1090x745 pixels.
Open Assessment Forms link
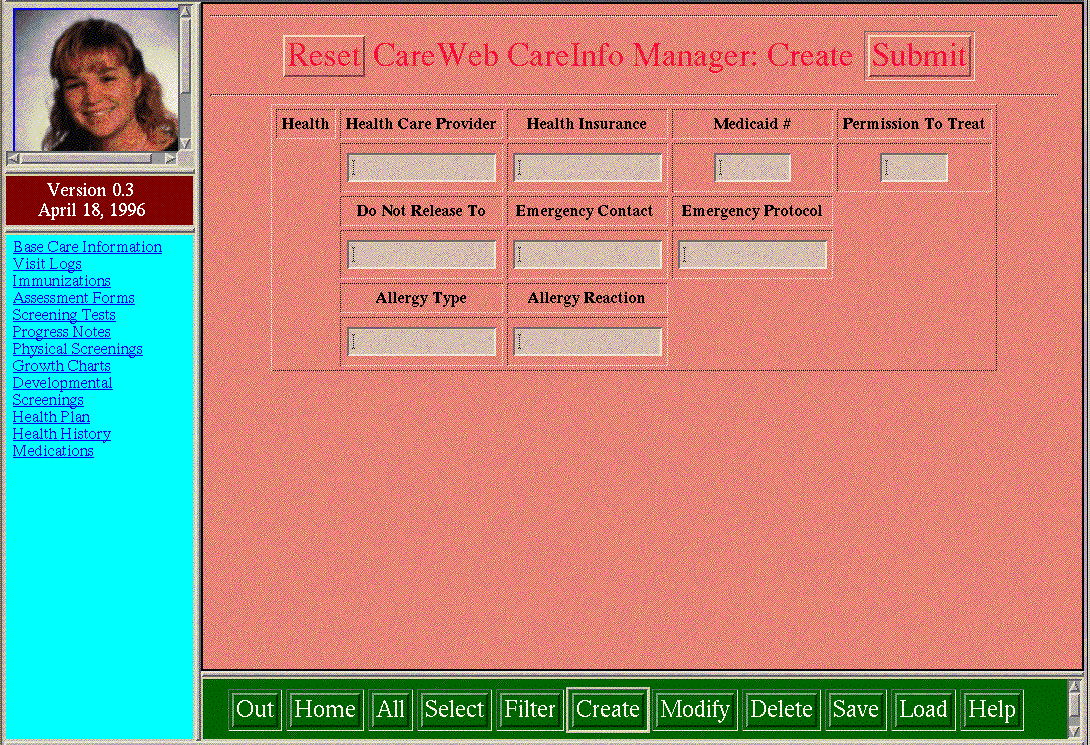click(74, 298)
